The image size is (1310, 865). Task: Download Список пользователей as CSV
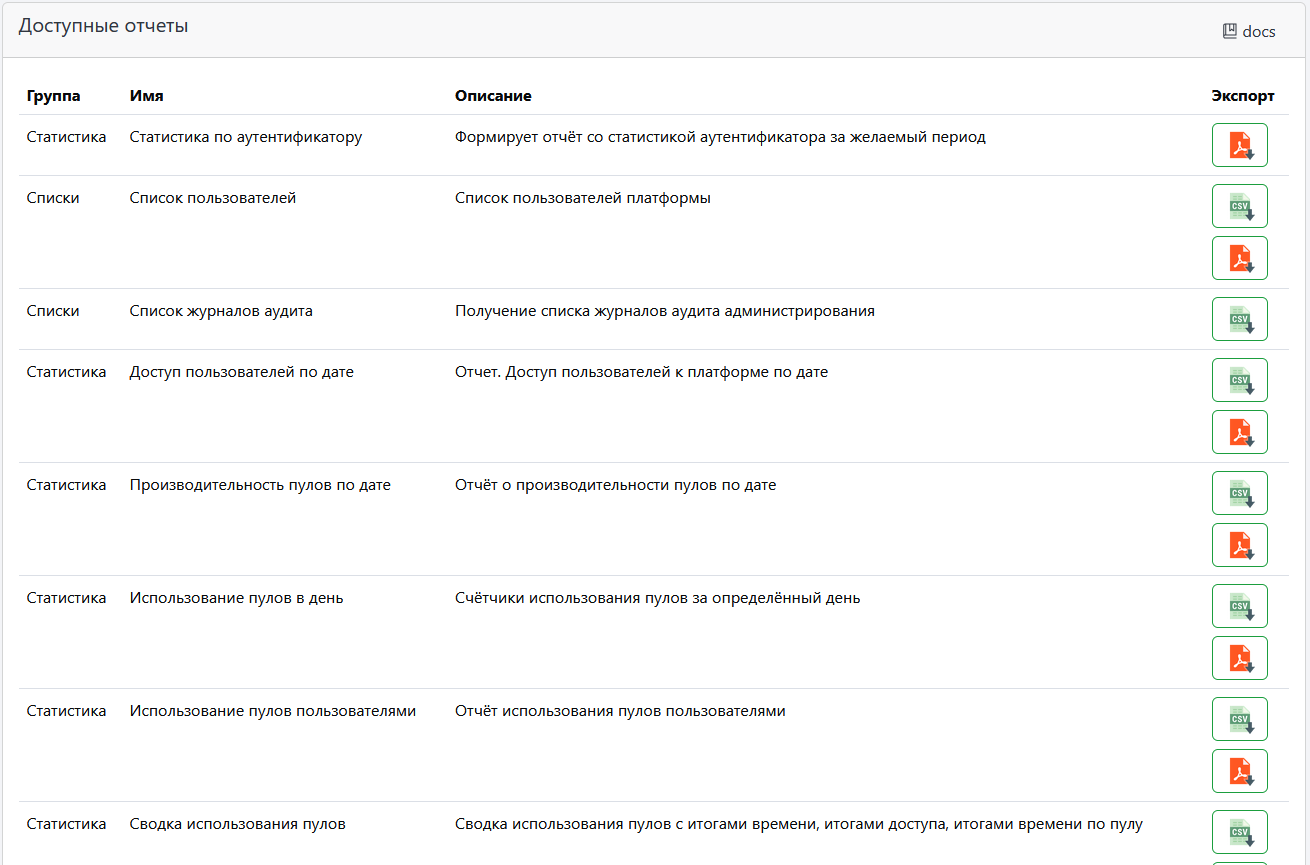click(1239, 206)
